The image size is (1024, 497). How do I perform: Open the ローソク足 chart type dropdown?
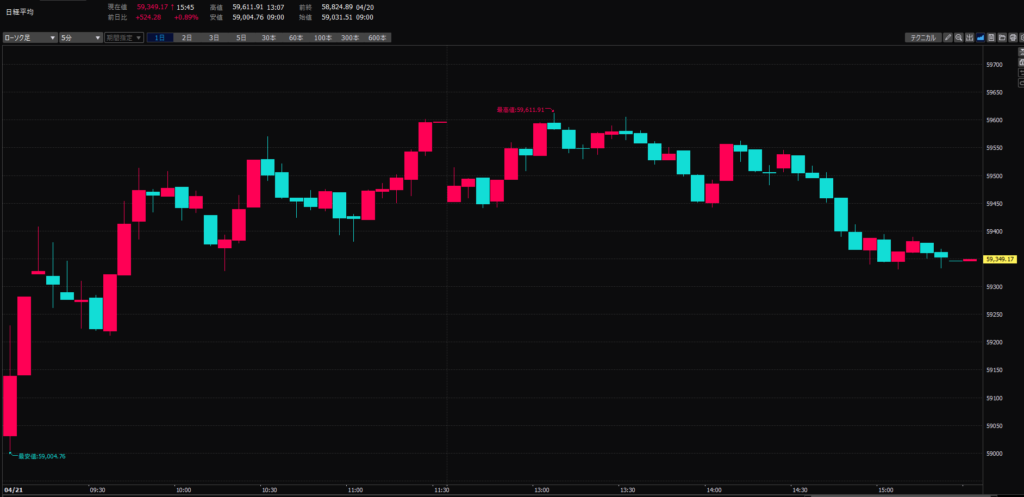(x=29, y=37)
